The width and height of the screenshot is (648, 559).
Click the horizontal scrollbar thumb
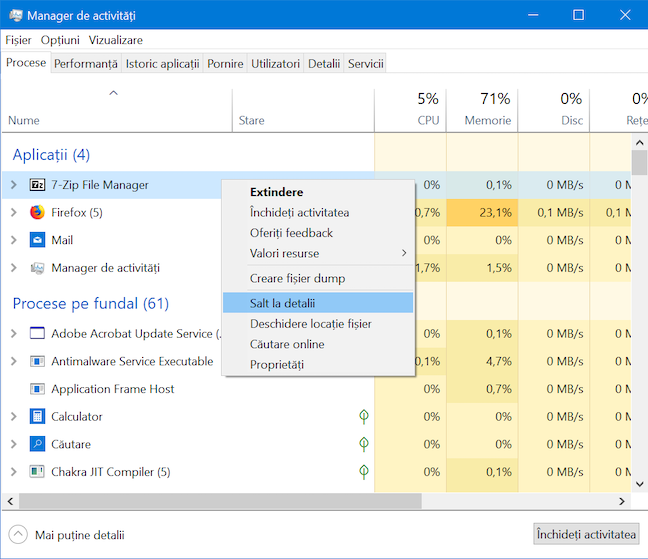point(220,501)
